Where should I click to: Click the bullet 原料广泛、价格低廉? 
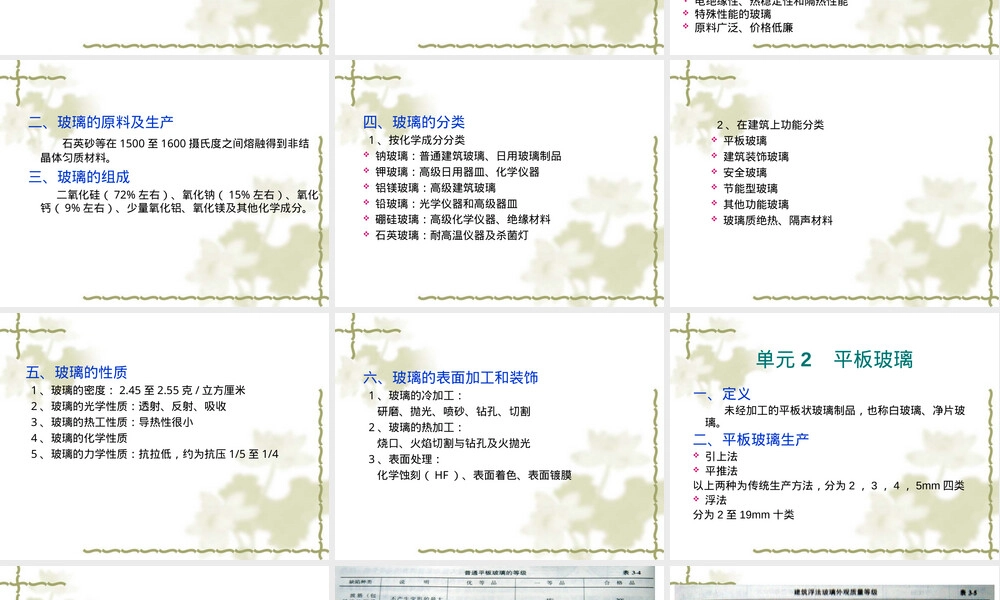point(744,27)
